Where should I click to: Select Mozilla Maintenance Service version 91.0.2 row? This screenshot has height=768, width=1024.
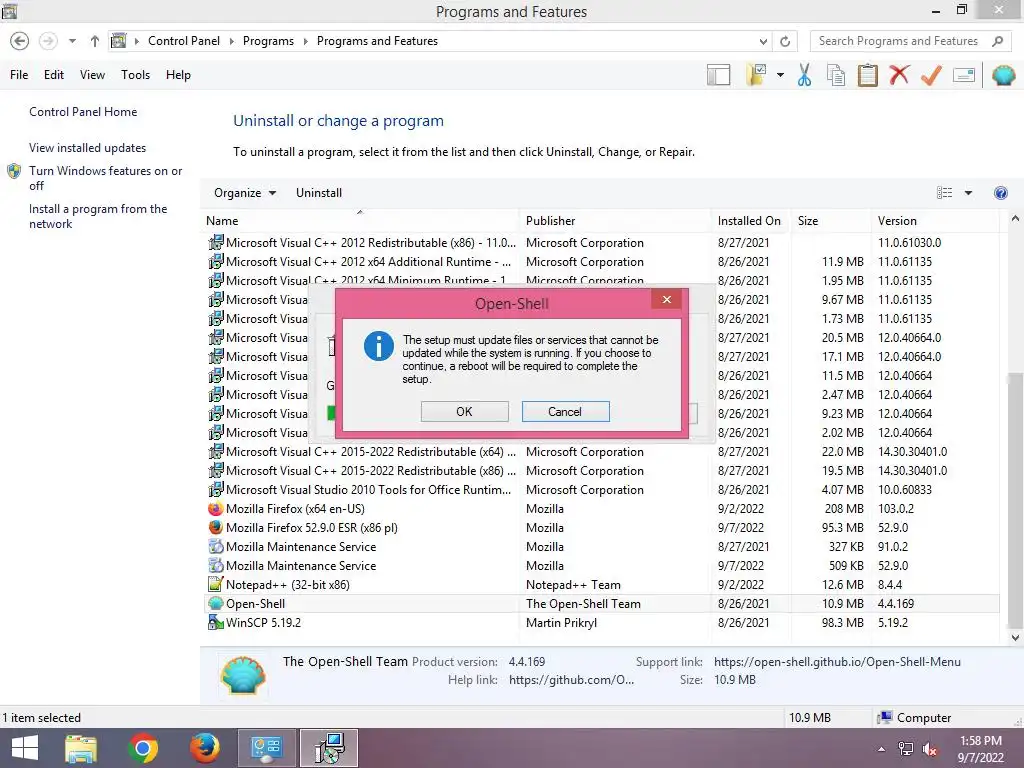click(x=601, y=547)
